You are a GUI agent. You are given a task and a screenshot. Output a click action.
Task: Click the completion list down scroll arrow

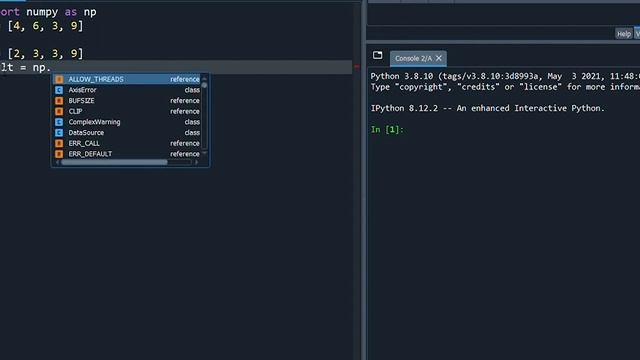[x=204, y=153]
